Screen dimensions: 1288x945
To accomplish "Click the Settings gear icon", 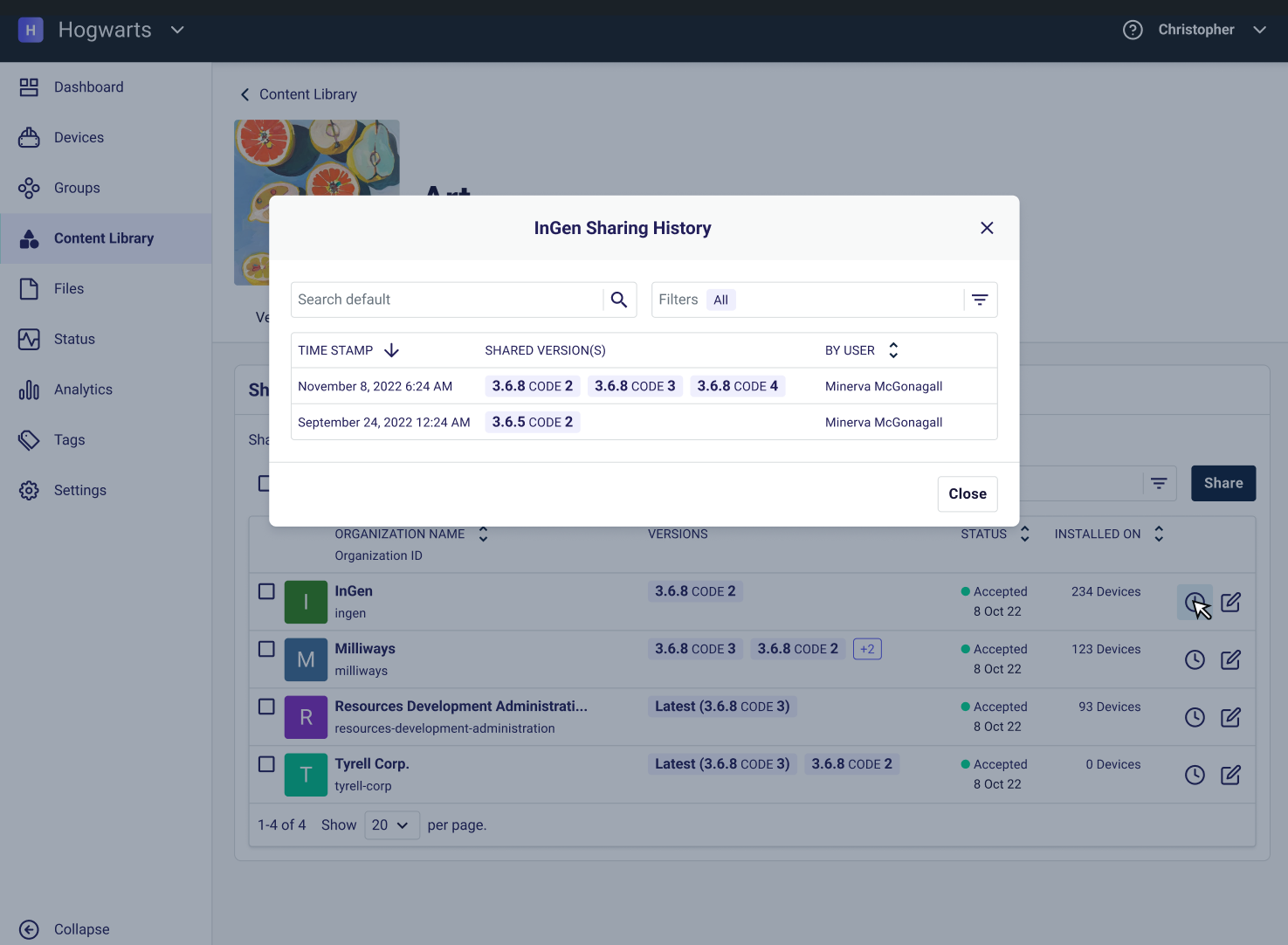I will 29,490.
